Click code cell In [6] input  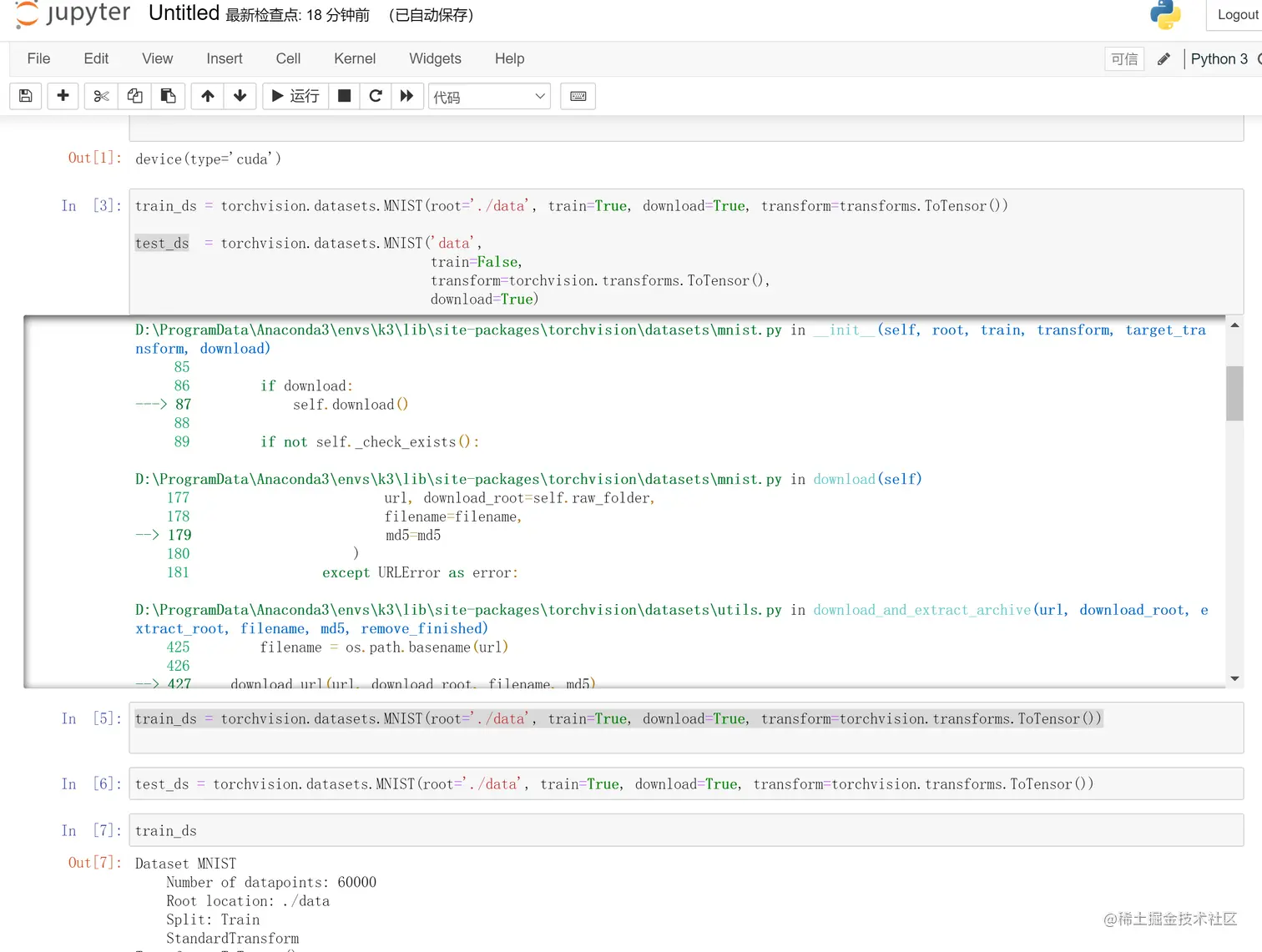point(686,784)
